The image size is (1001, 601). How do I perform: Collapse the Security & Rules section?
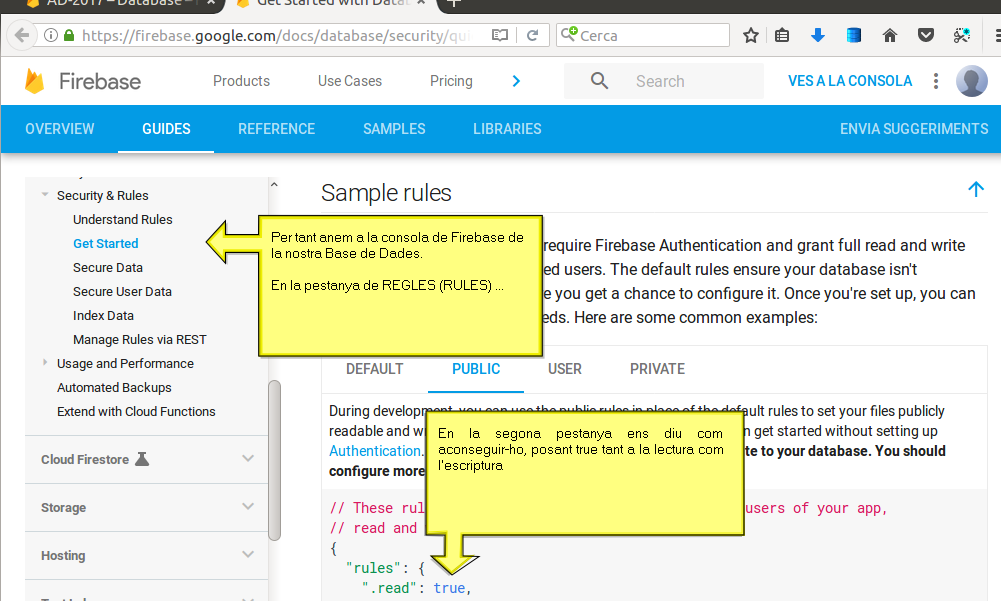point(45,195)
